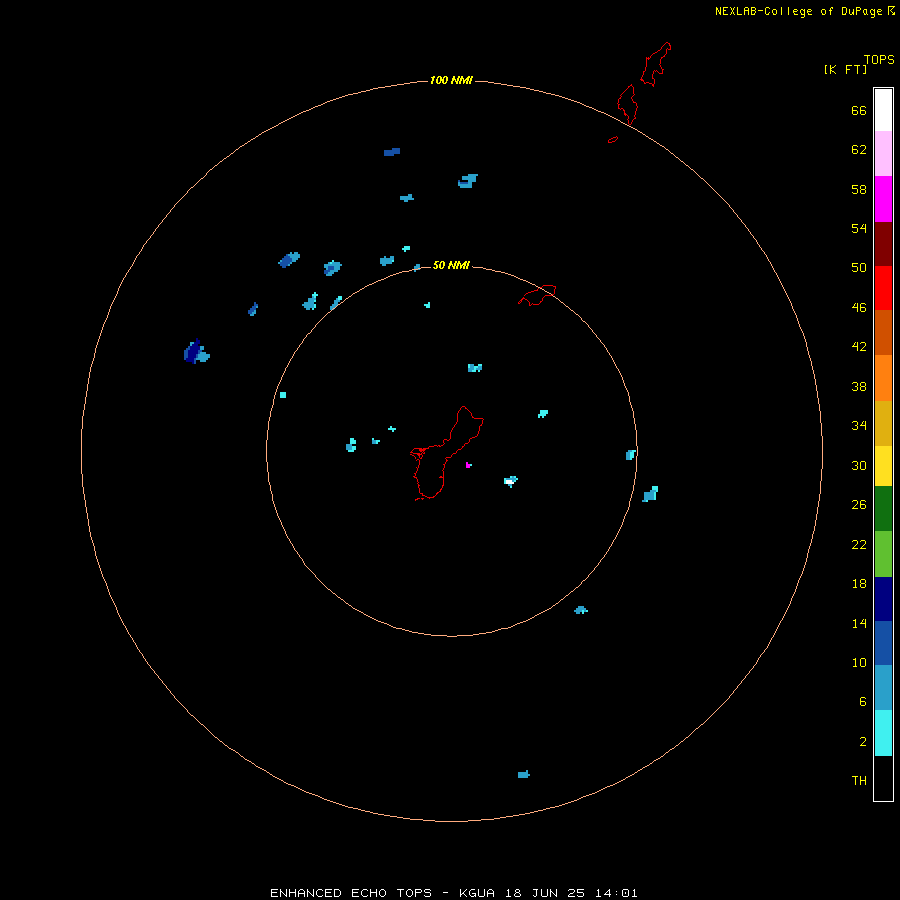
Task: Click the [K FT] units label
Action: 845,69
